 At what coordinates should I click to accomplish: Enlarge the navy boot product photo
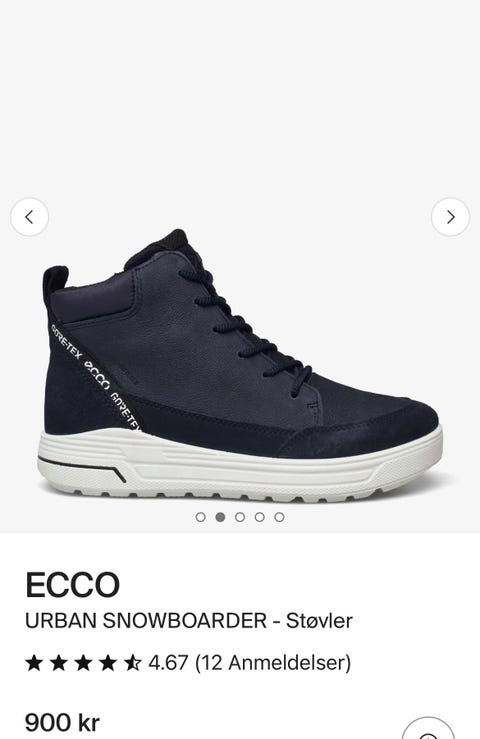coord(240,365)
